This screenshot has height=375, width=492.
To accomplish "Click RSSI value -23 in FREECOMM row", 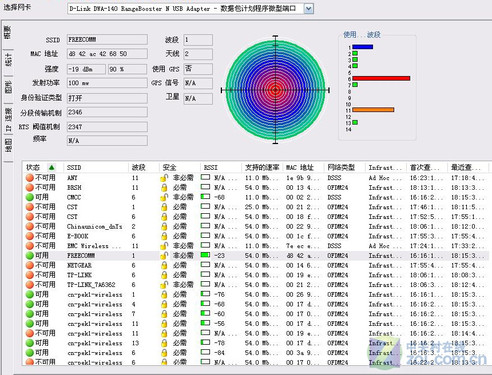I will click(219, 256).
